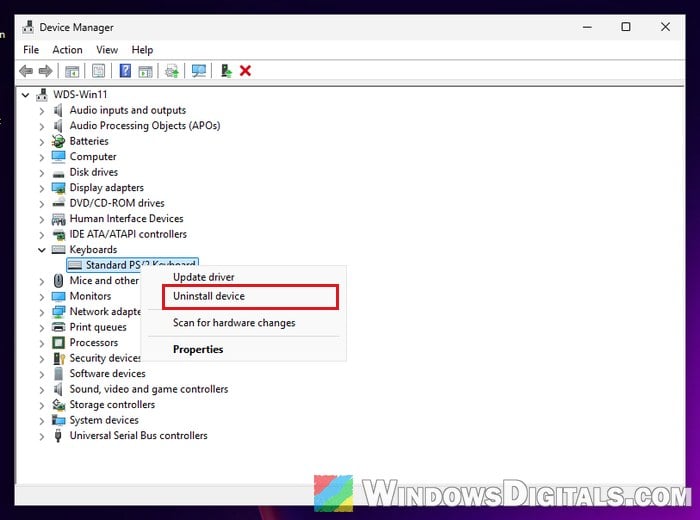Screen dimensions: 700x520
Task: Select the Processors label
Action: [94, 343]
